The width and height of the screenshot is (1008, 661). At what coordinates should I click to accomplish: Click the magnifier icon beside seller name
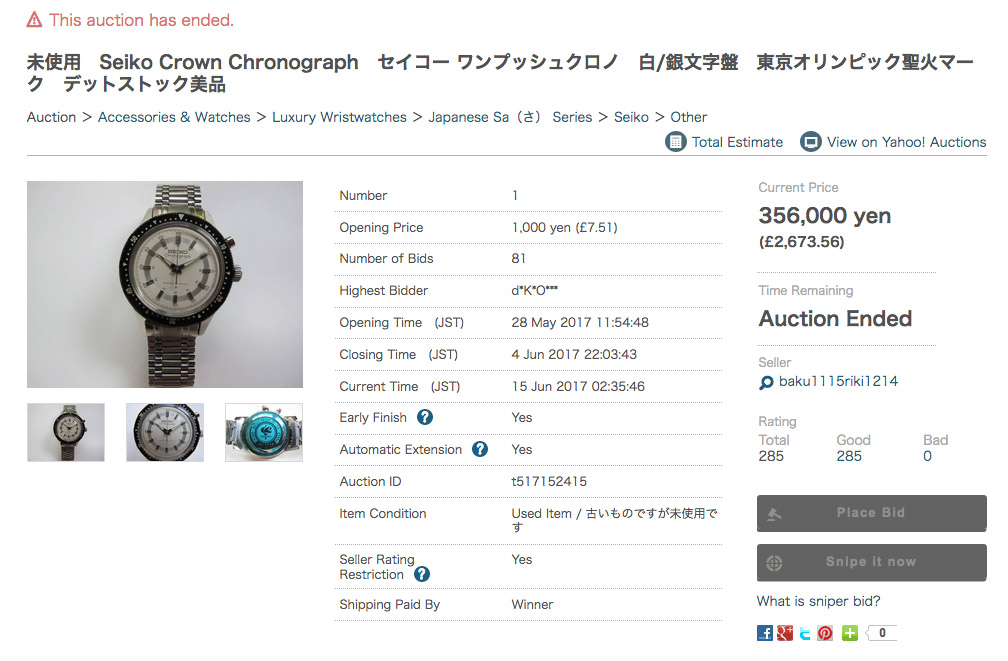pyautogui.click(x=767, y=383)
